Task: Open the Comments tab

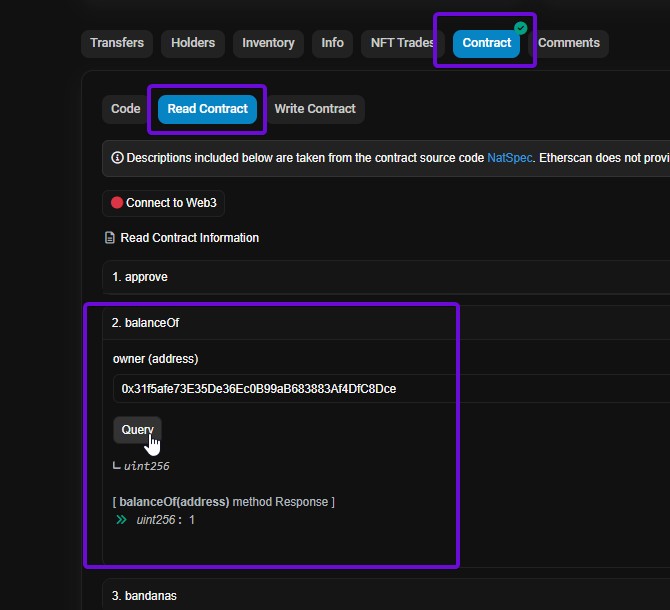Action: point(568,43)
